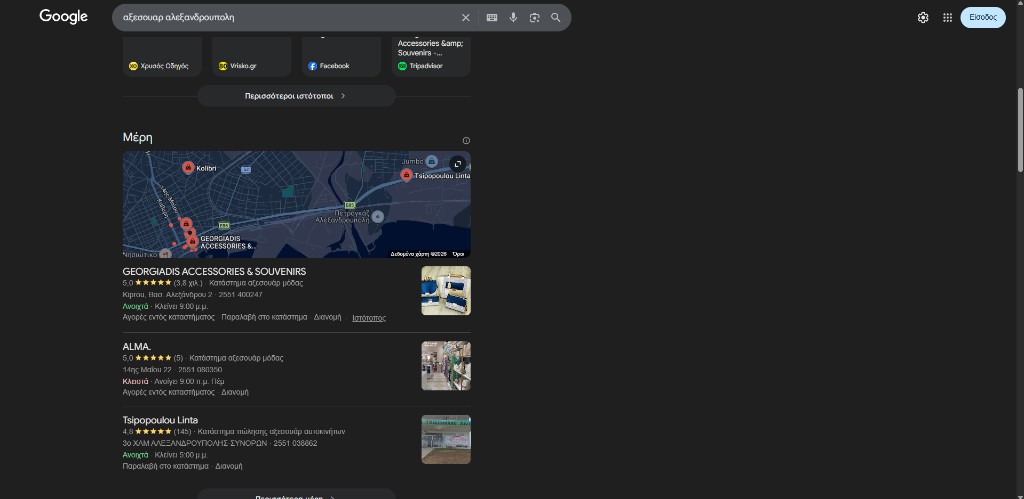Open the Χρυσός Οδηγός source card

[x=162, y=57]
